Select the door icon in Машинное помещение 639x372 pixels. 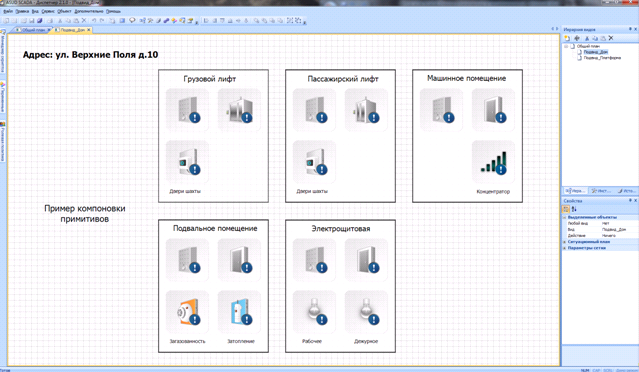coord(494,110)
